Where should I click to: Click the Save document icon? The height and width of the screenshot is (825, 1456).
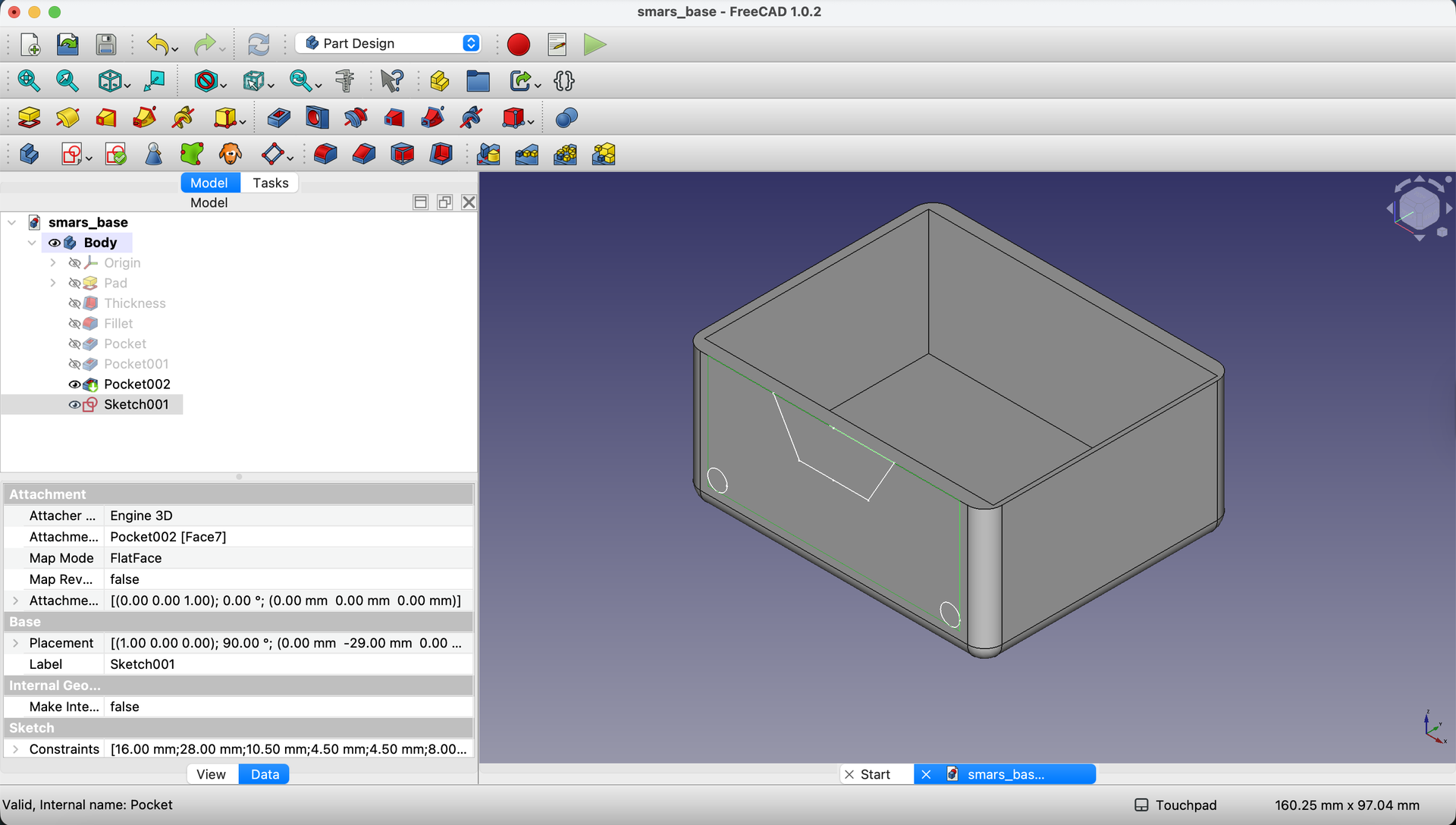coord(106,44)
